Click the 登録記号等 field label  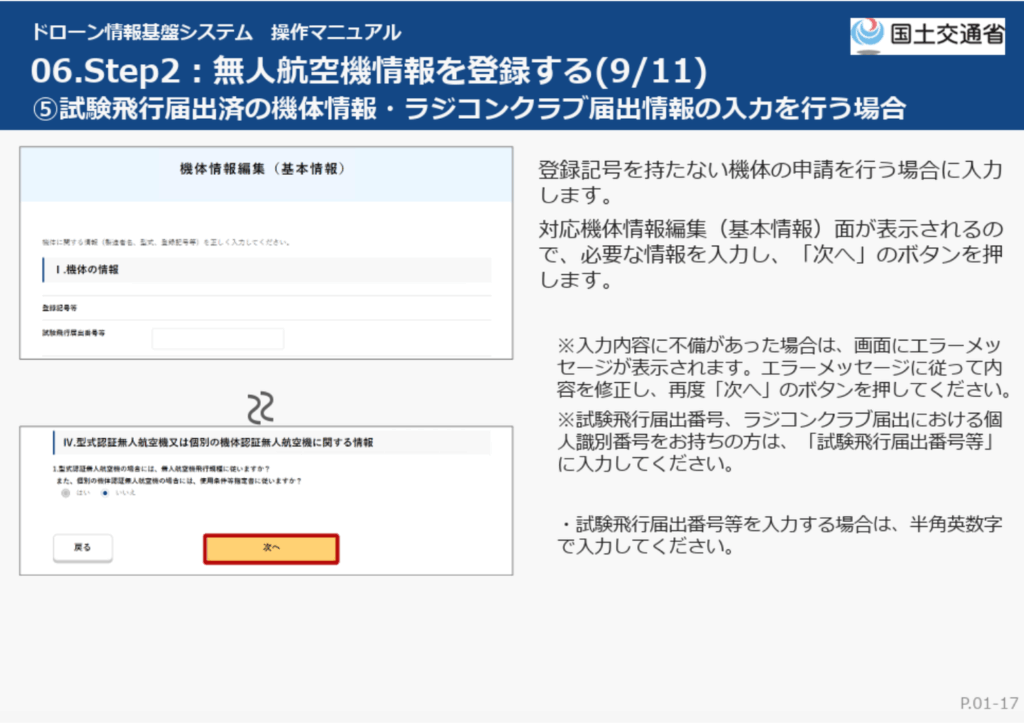(62, 309)
